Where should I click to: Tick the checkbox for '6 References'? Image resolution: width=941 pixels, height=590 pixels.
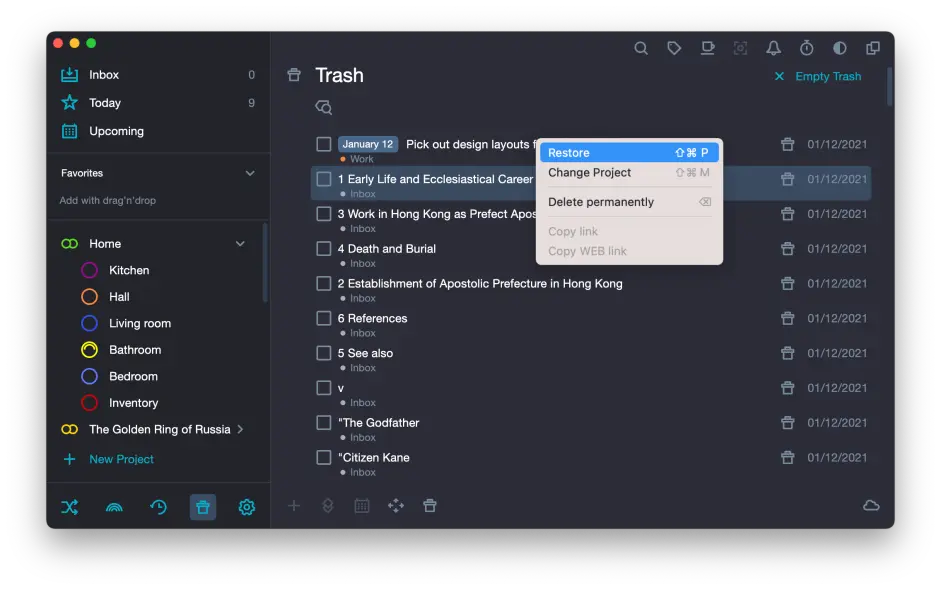pos(324,318)
